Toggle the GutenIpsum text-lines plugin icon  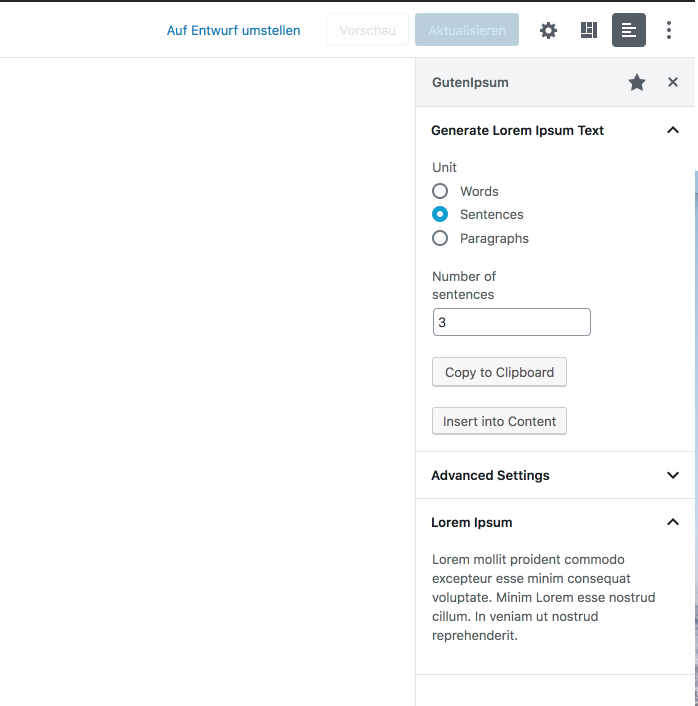[x=629, y=30]
